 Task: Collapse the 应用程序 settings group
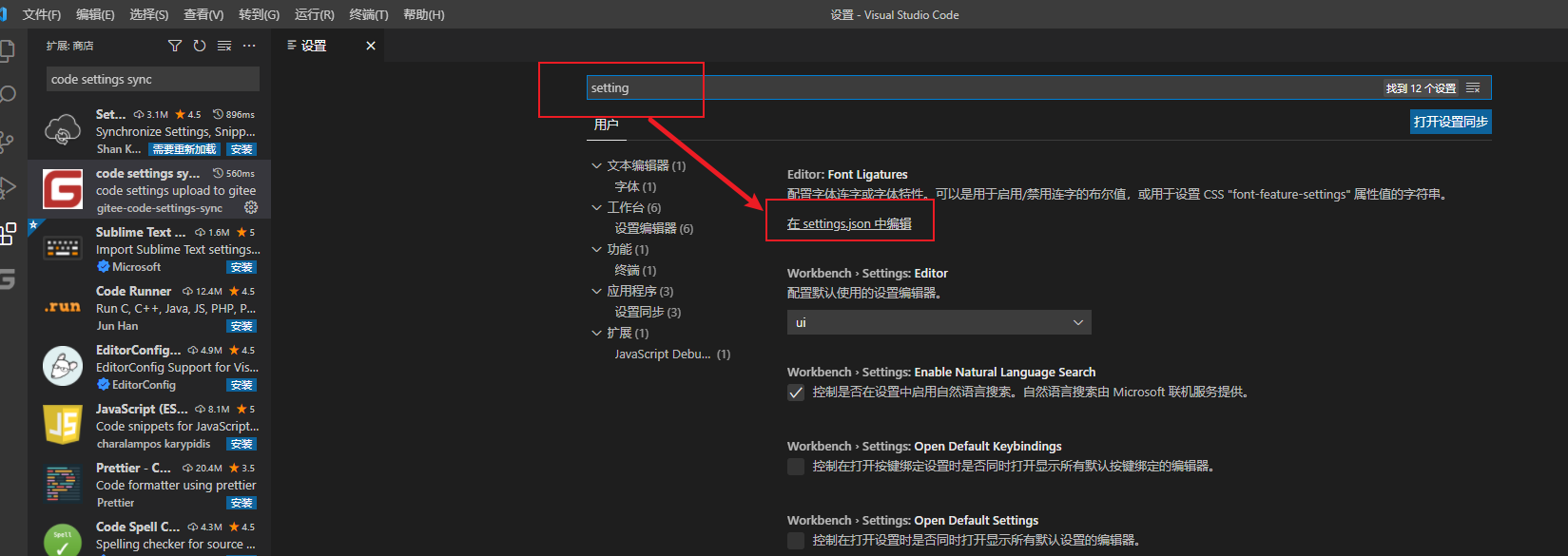pyautogui.click(x=597, y=291)
